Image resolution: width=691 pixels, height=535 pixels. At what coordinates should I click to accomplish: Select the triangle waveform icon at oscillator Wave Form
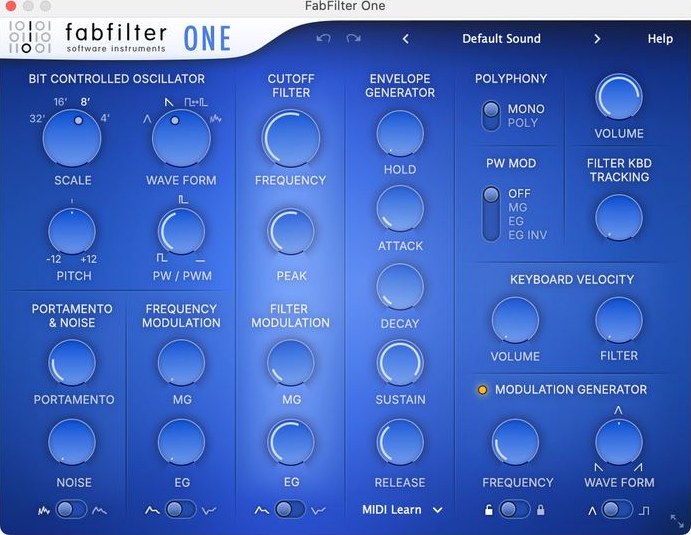pyautogui.click(x=147, y=119)
